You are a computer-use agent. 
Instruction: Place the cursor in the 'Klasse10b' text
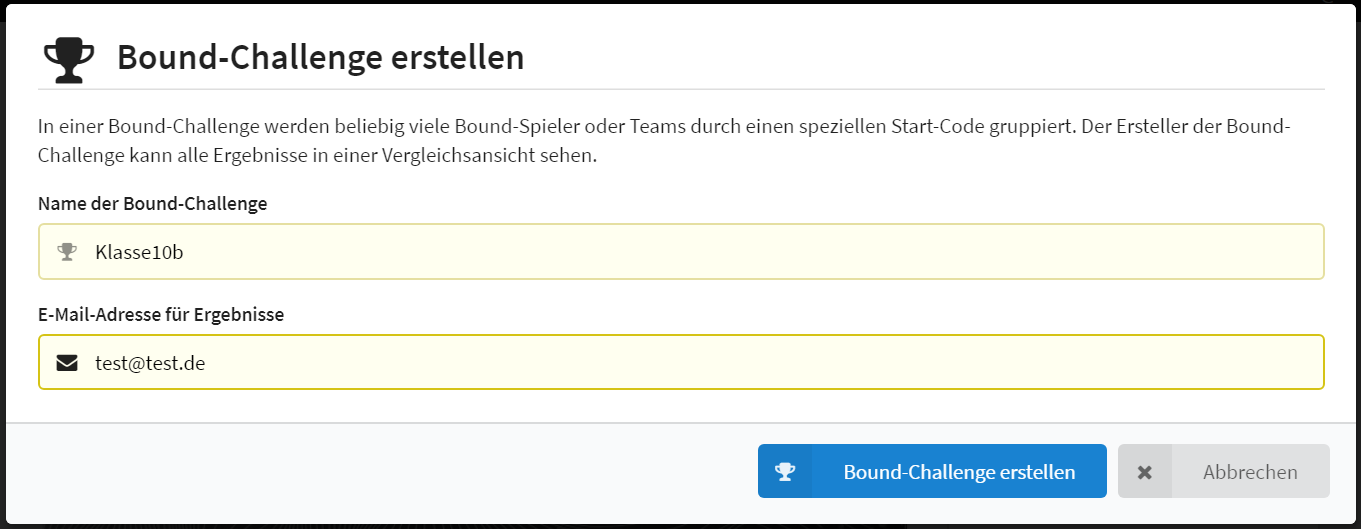tap(139, 252)
